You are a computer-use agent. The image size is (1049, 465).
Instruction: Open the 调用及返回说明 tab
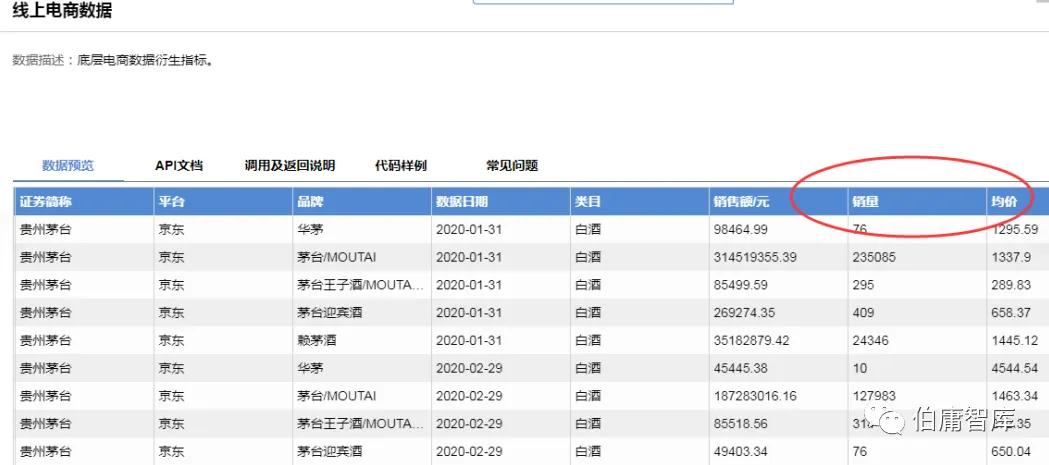[x=290, y=166]
